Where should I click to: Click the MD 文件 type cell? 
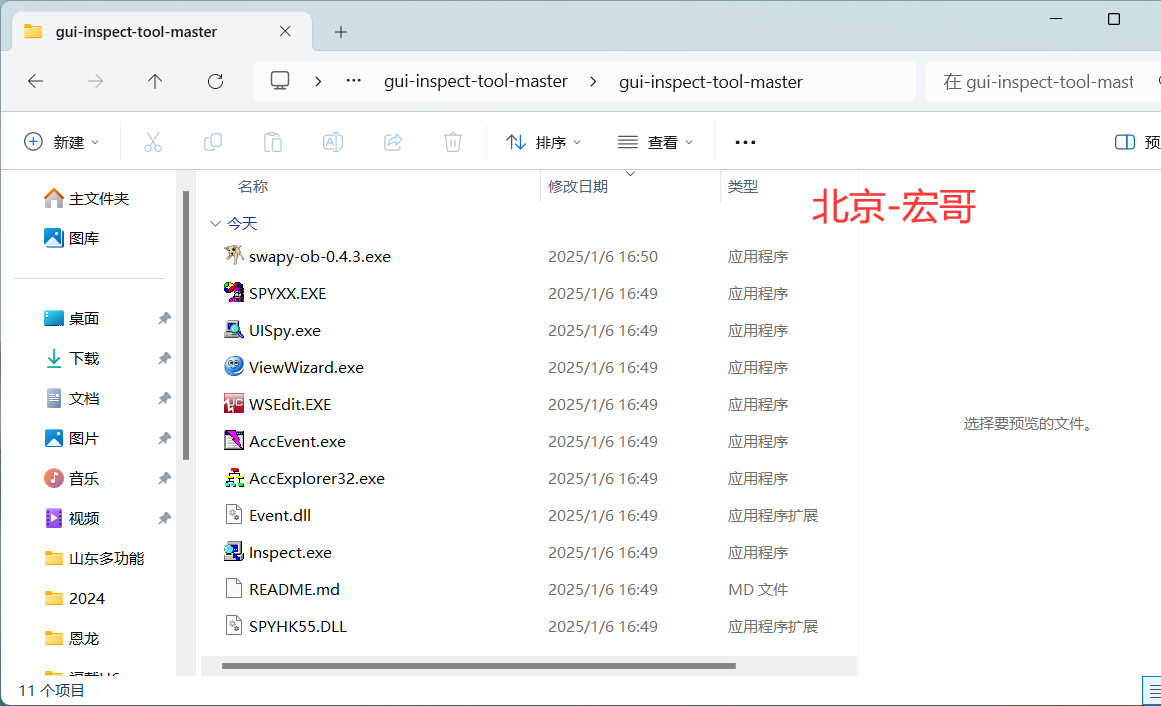pos(757,590)
